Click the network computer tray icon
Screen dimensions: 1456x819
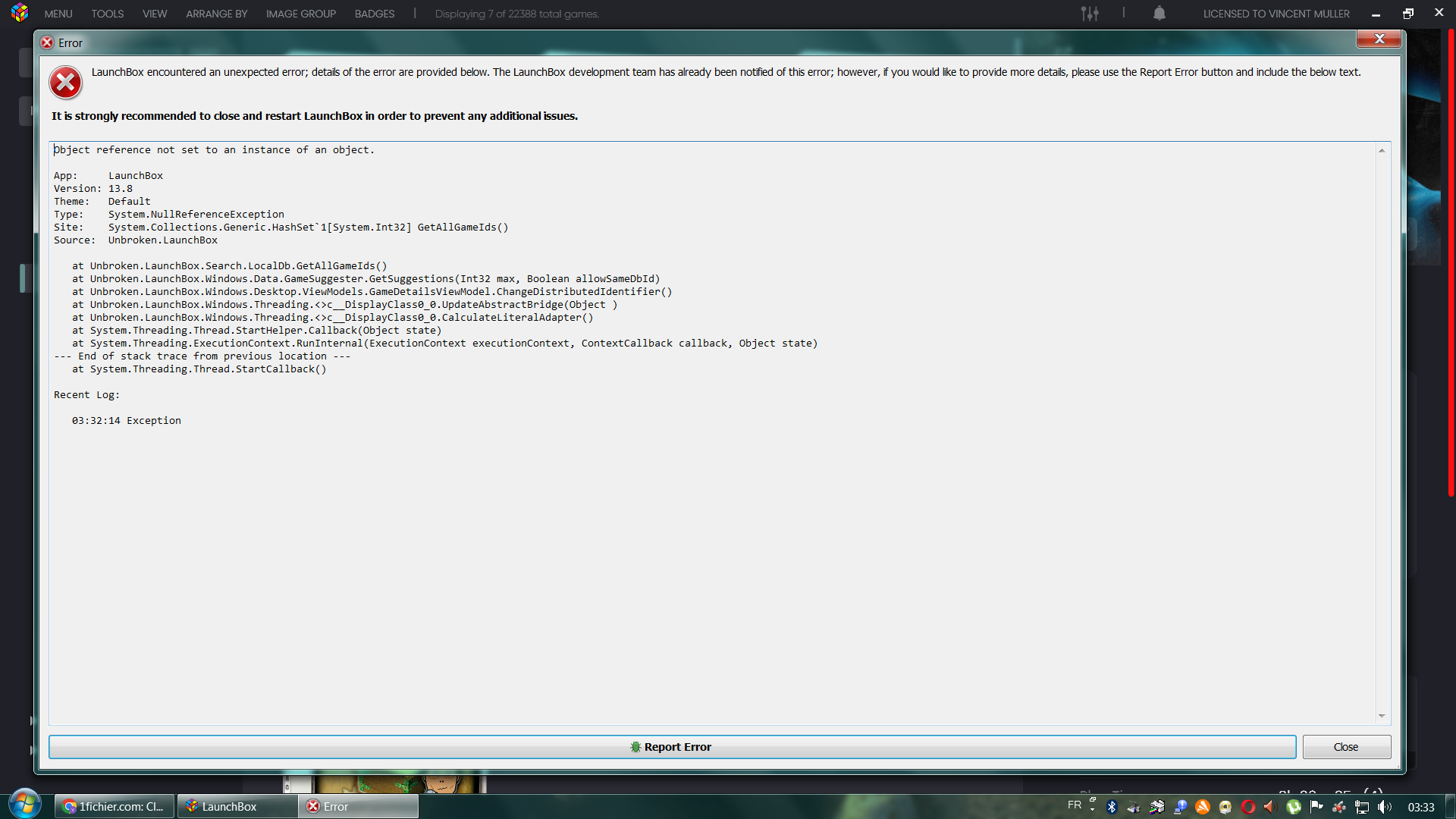click(x=1362, y=807)
